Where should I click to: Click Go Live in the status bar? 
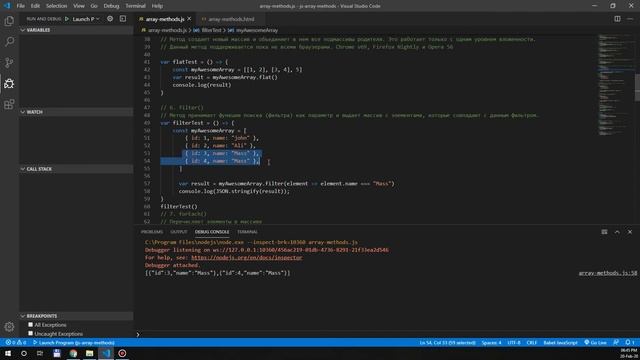click(596, 342)
